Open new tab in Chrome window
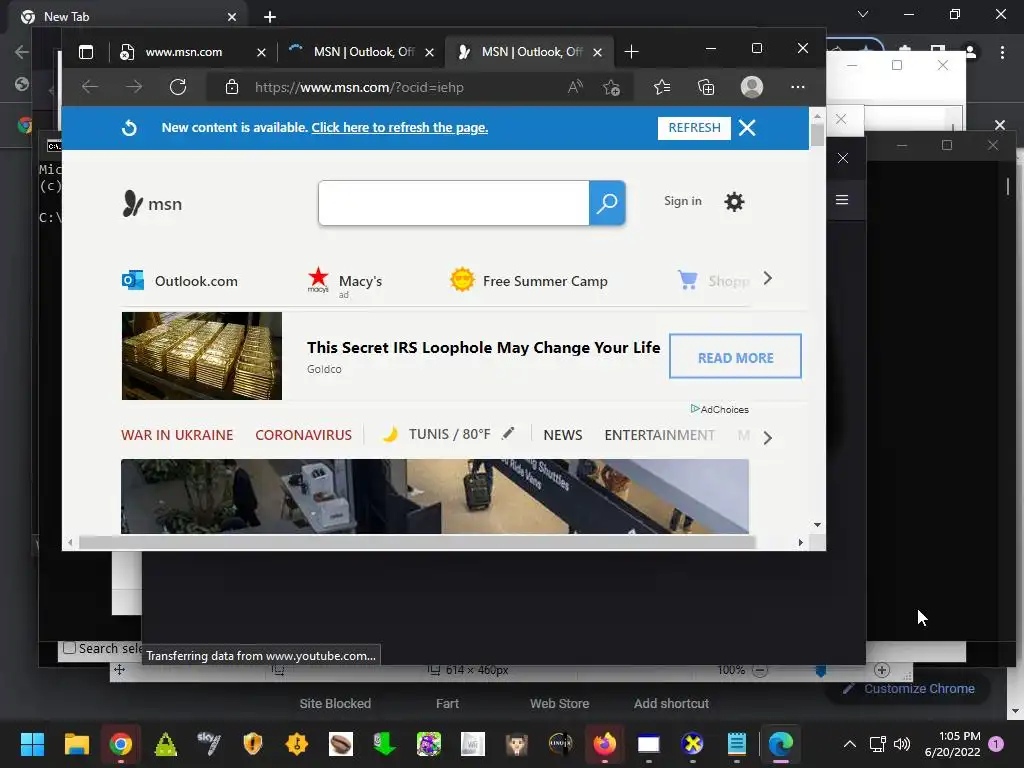The width and height of the screenshot is (1024, 768). (x=270, y=17)
